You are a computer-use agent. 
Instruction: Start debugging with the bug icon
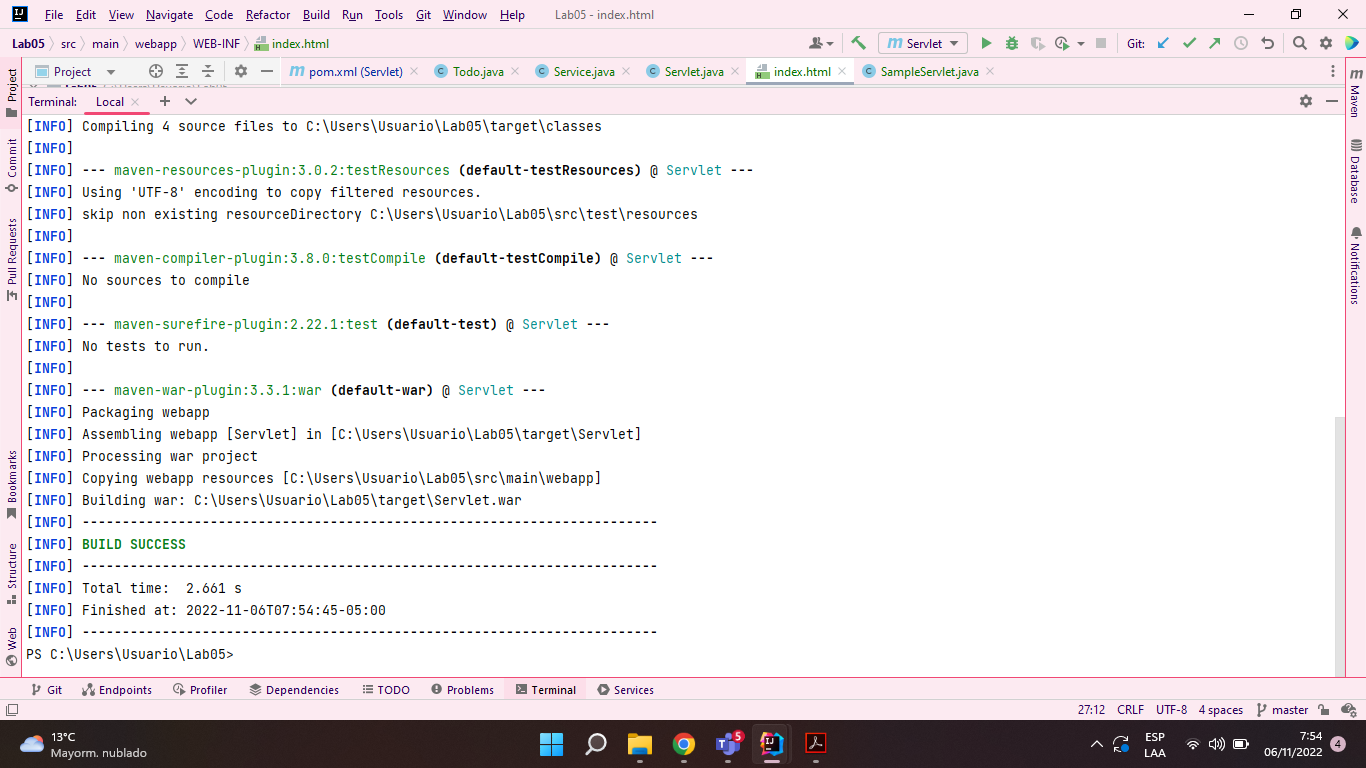[x=1013, y=44]
